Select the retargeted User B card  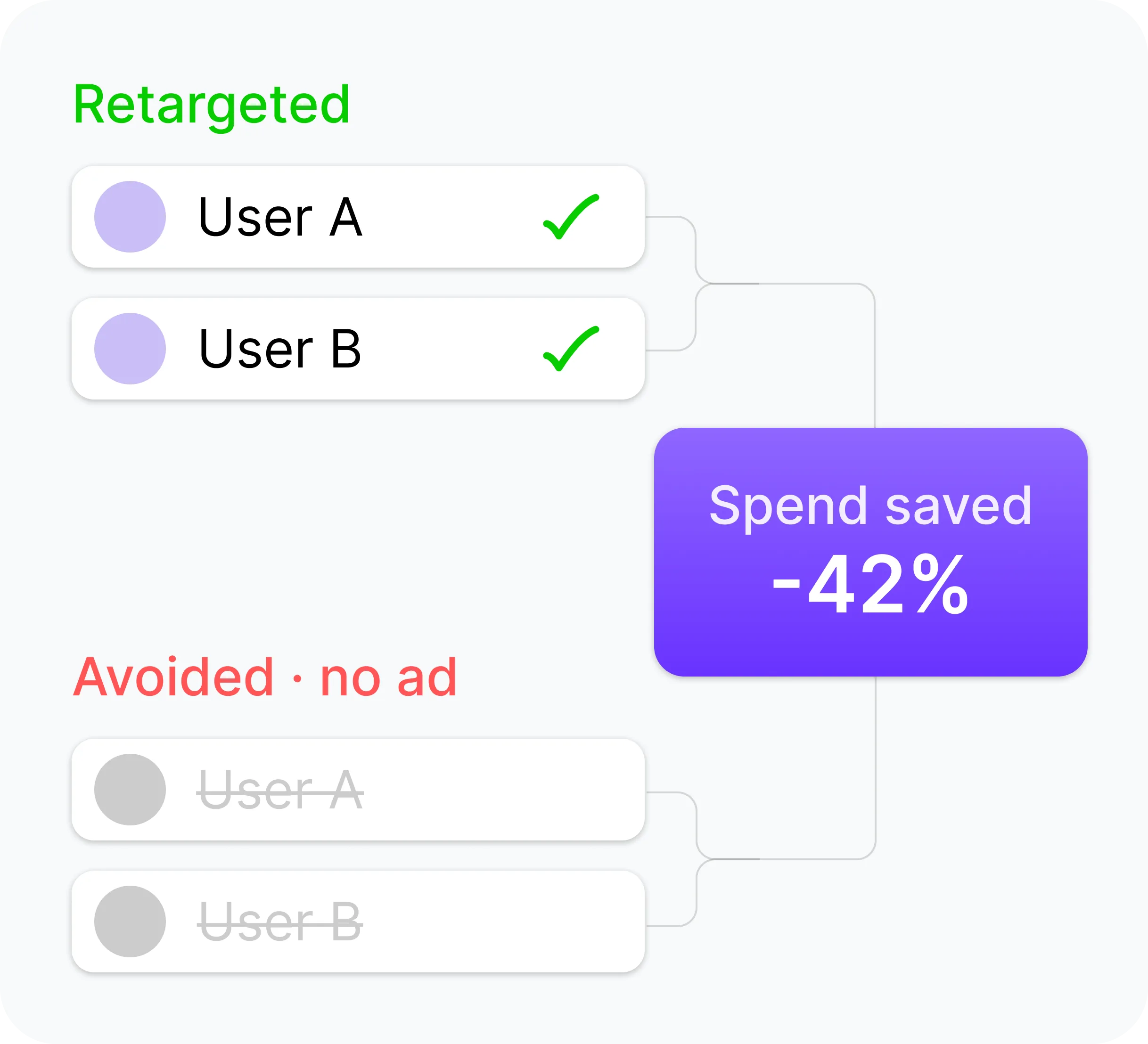pyautogui.click(x=358, y=348)
